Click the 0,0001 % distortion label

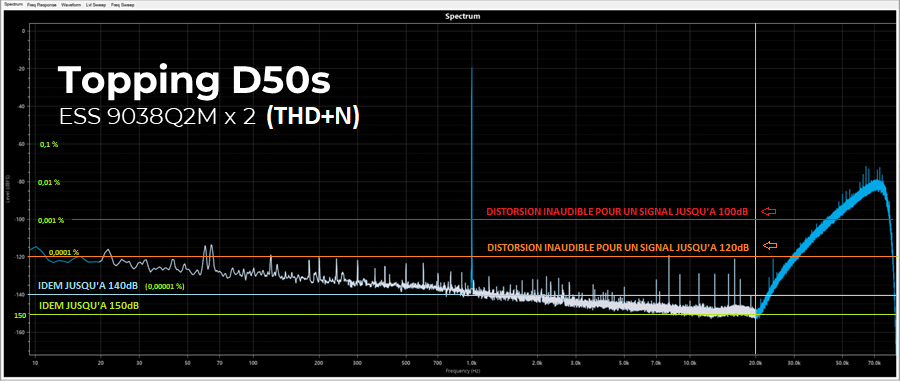[64, 252]
